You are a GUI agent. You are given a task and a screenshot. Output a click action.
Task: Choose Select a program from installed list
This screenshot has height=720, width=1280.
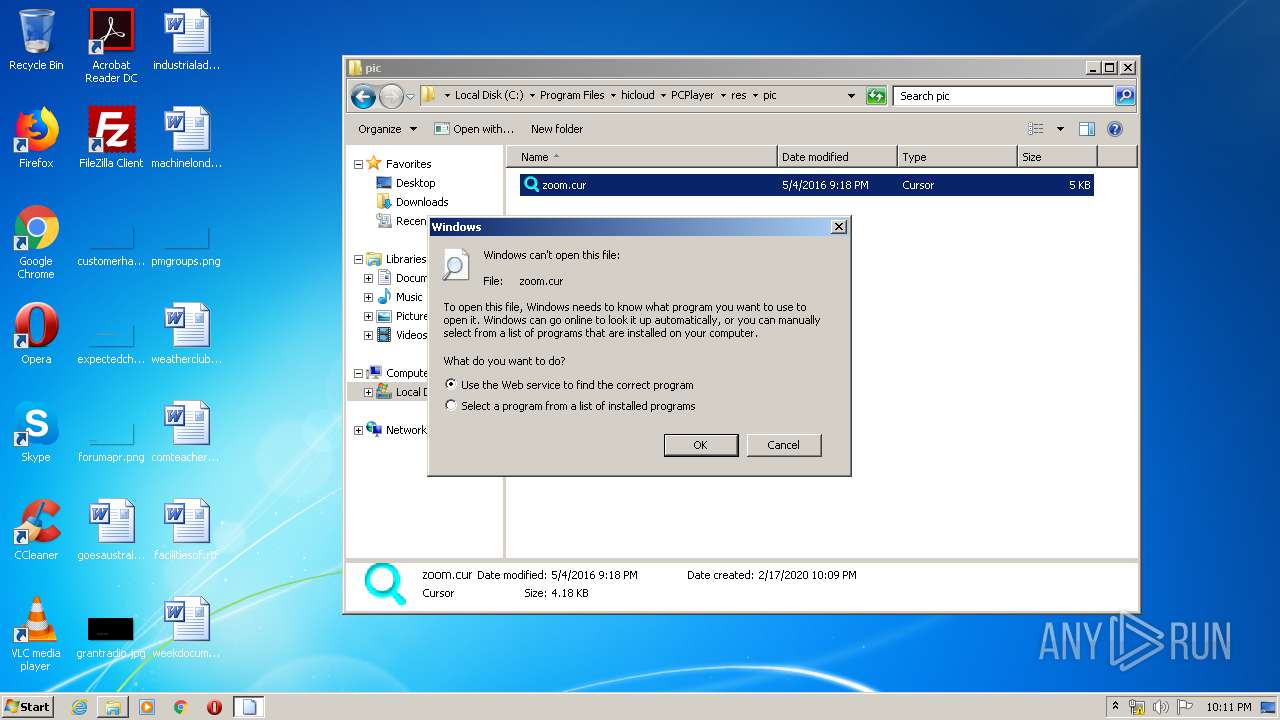[570, 406]
